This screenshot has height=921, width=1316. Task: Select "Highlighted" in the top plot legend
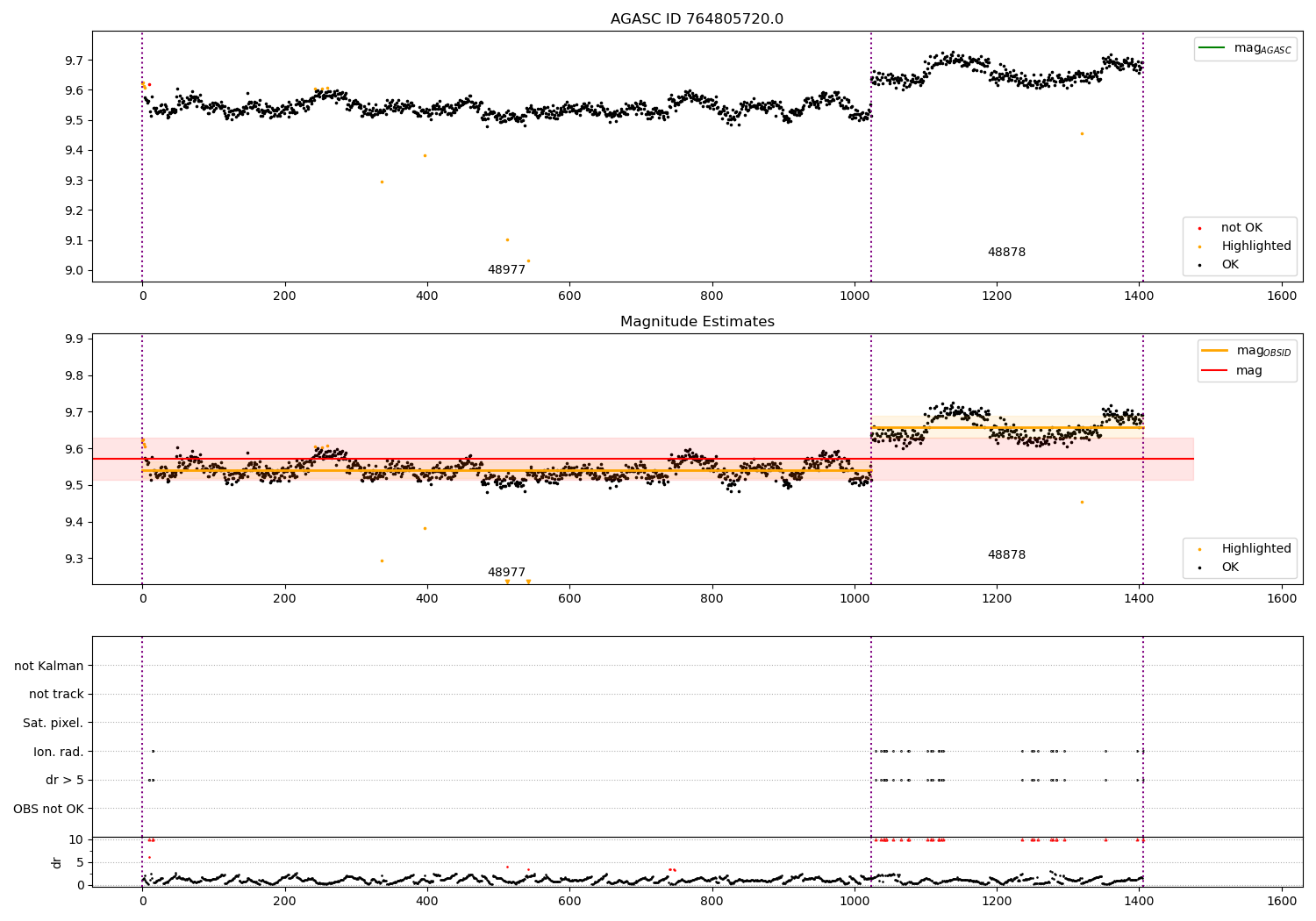tap(1255, 246)
